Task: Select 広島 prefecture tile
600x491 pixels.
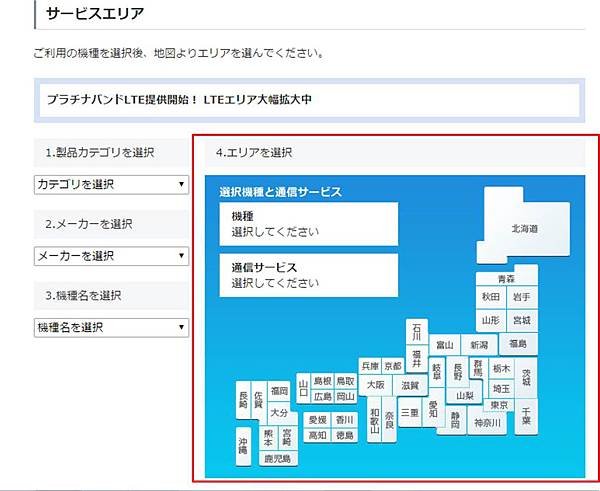Action: click(x=323, y=396)
